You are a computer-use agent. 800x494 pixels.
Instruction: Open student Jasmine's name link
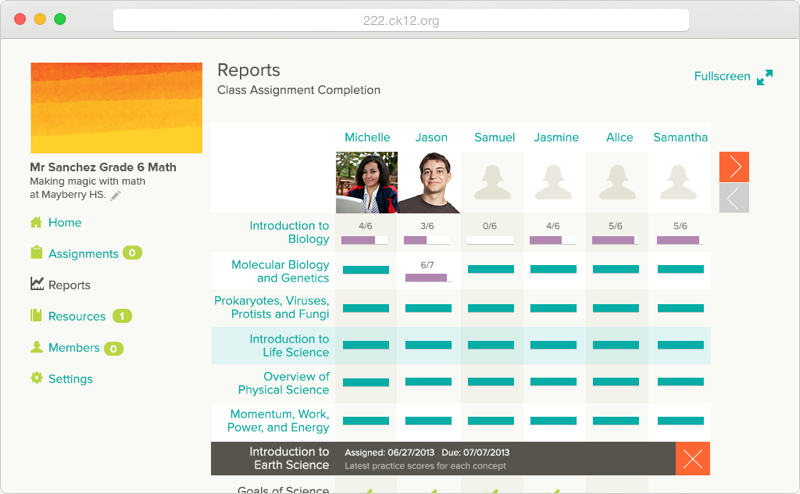(556, 137)
